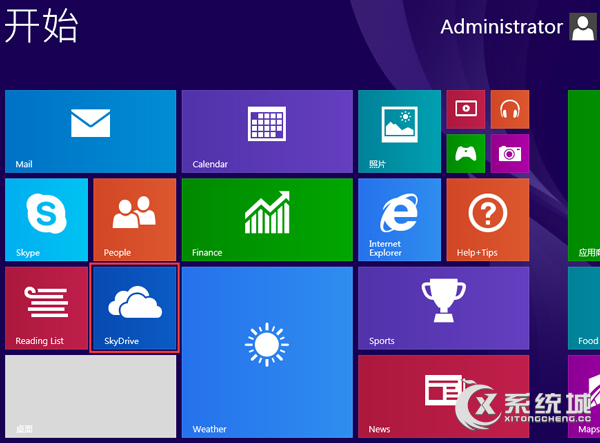The height and width of the screenshot is (443, 600).
Task: Open the Sports trophy tile
Action: [444, 308]
